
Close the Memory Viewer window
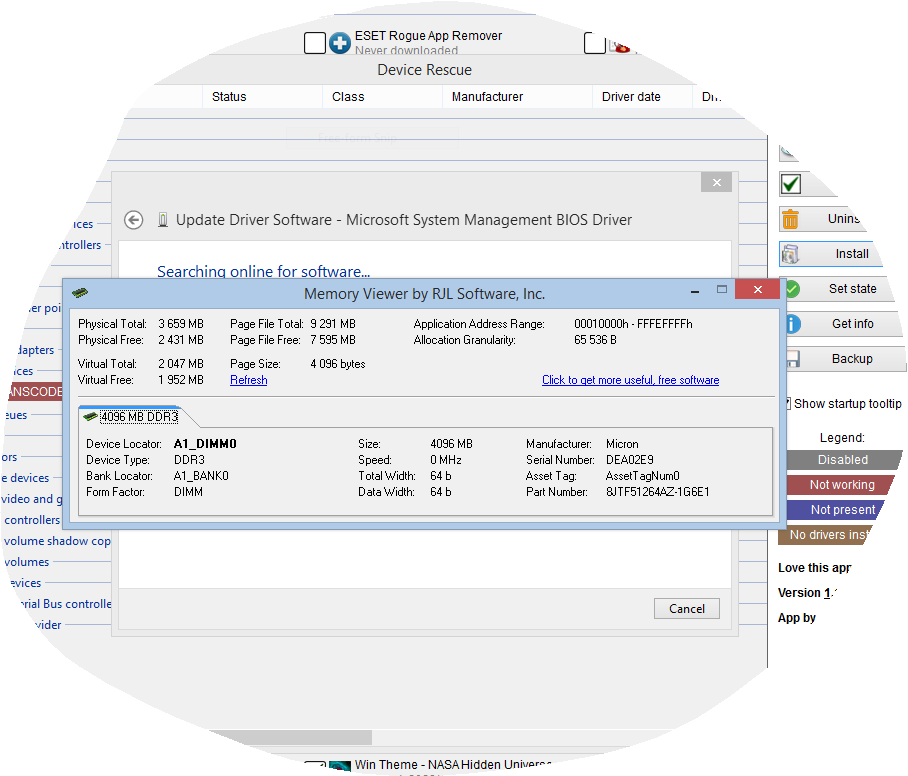757,290
